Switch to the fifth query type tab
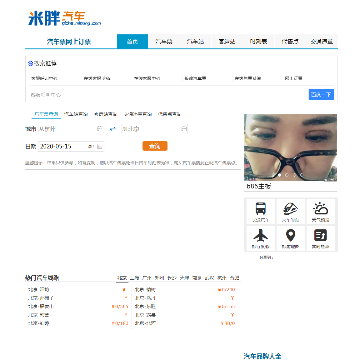360x360 pixels. [x=169, y=114]
